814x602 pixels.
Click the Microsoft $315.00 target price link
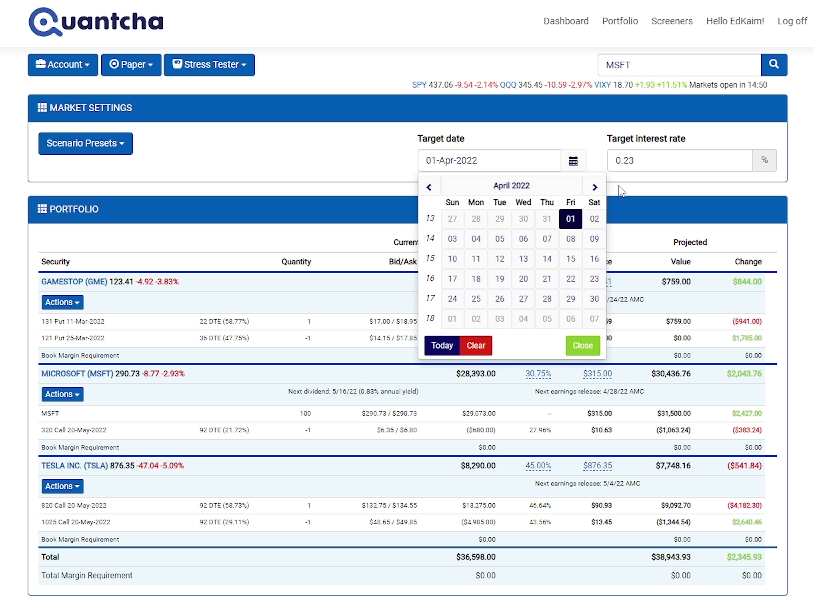pyautogui.click(x=598, y=373)
